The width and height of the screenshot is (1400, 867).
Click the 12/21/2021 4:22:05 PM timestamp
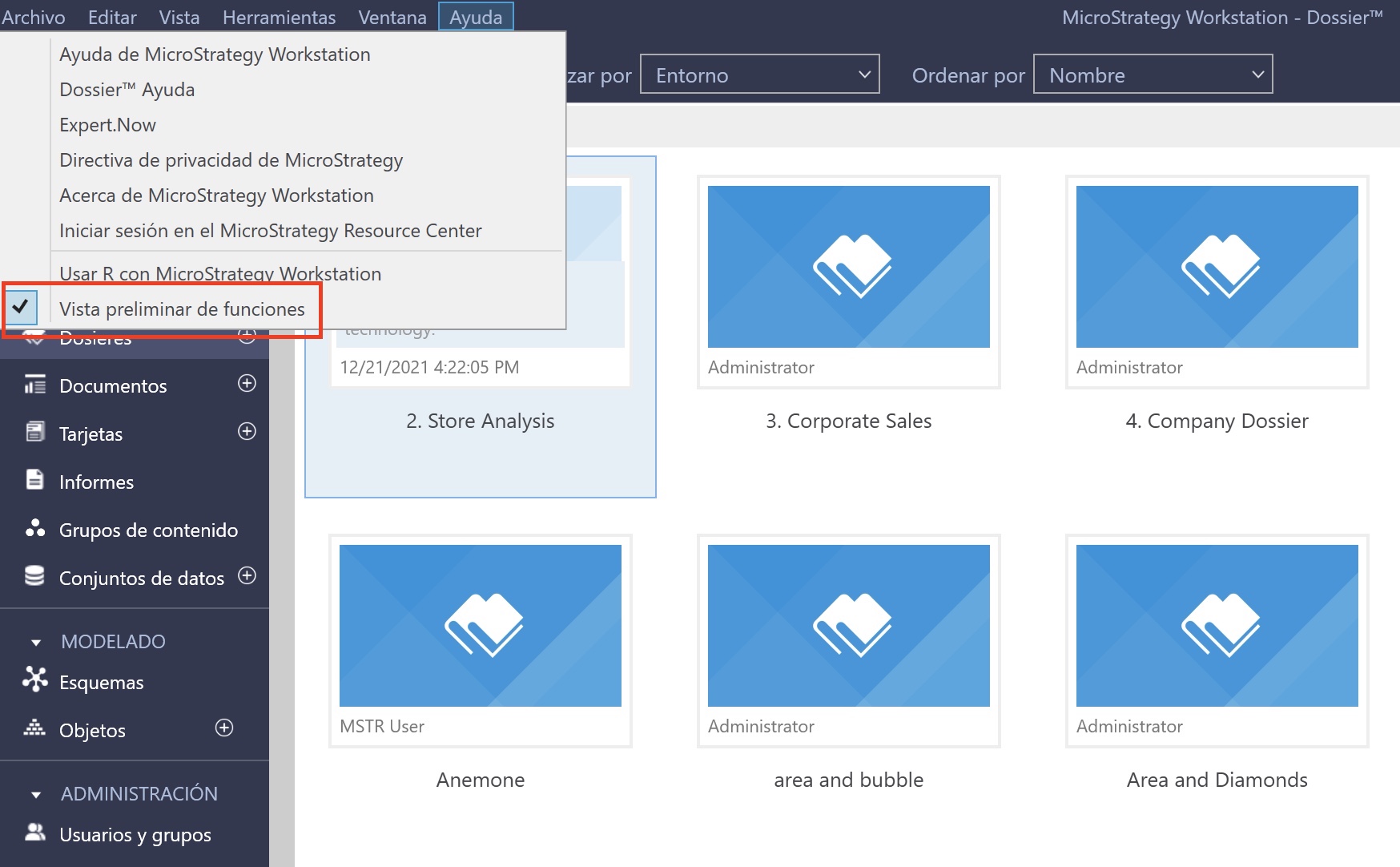(x=429, y=367)
